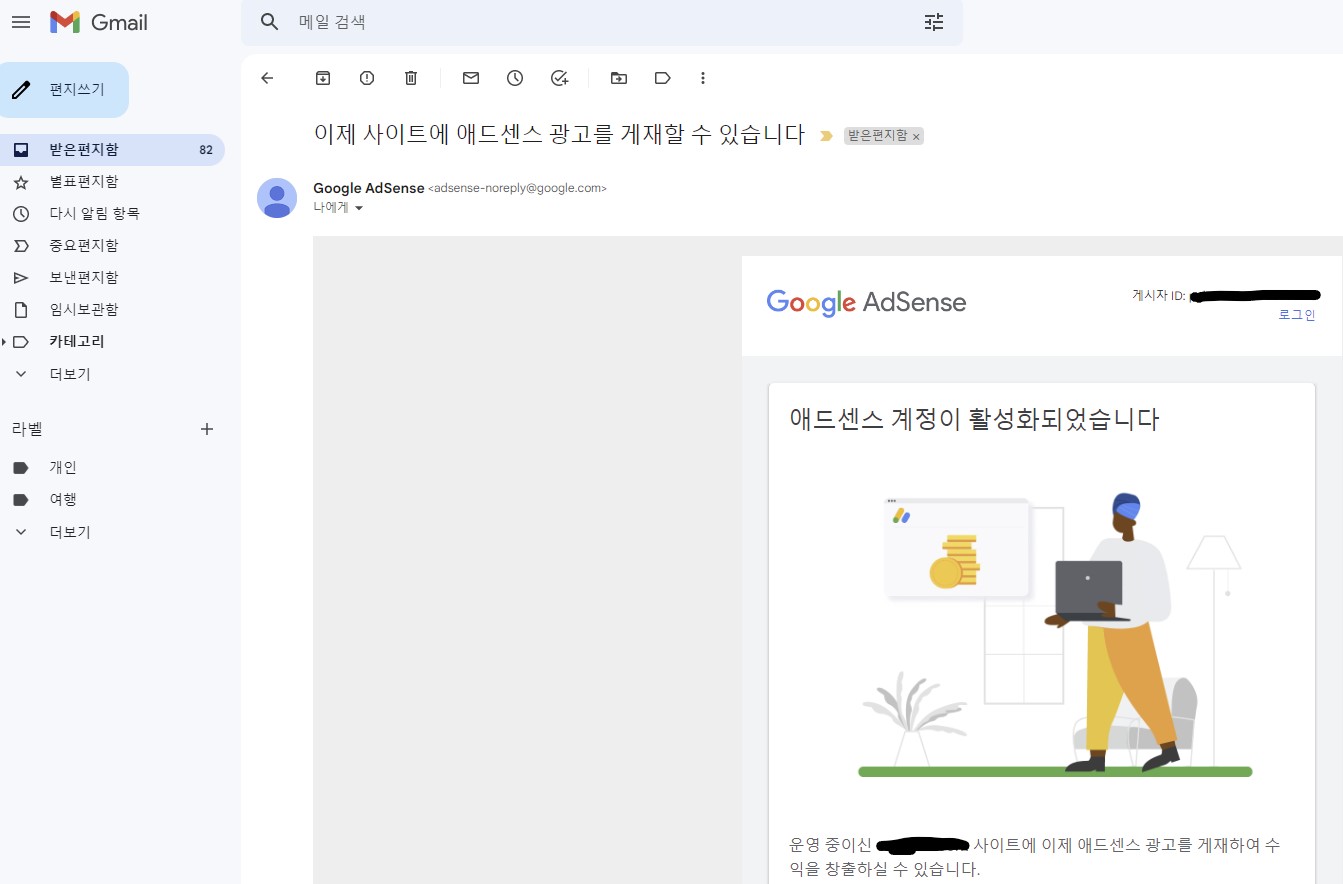Click the adsense-noreply@google.com address

tap(517, 188)
